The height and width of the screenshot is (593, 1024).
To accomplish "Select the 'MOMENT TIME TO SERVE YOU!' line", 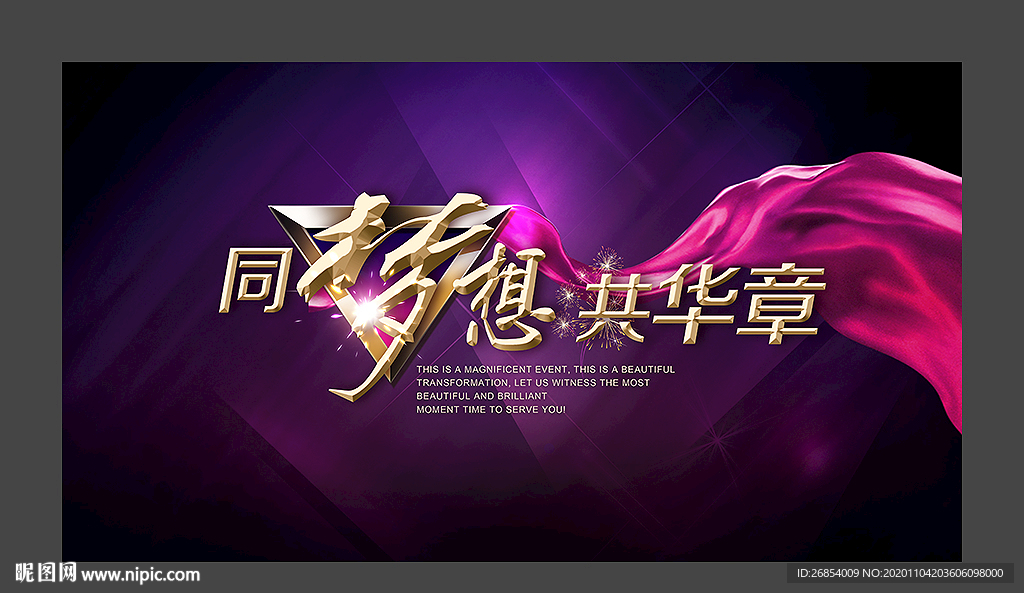I will click(x=491, y=410).
